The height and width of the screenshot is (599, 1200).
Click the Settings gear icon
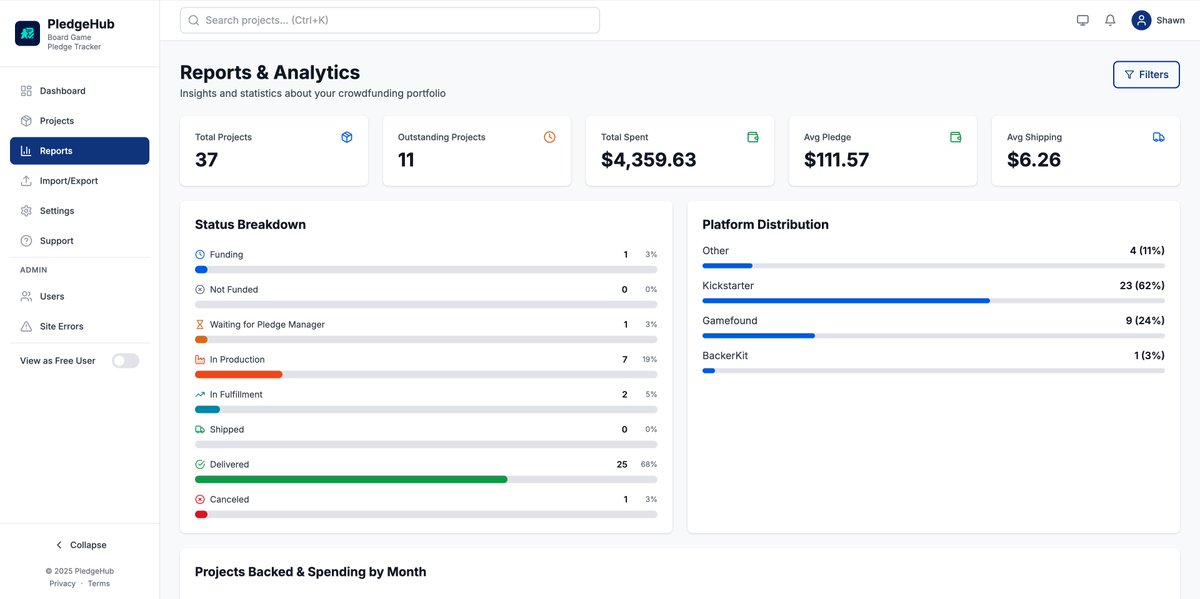(26, 211)
